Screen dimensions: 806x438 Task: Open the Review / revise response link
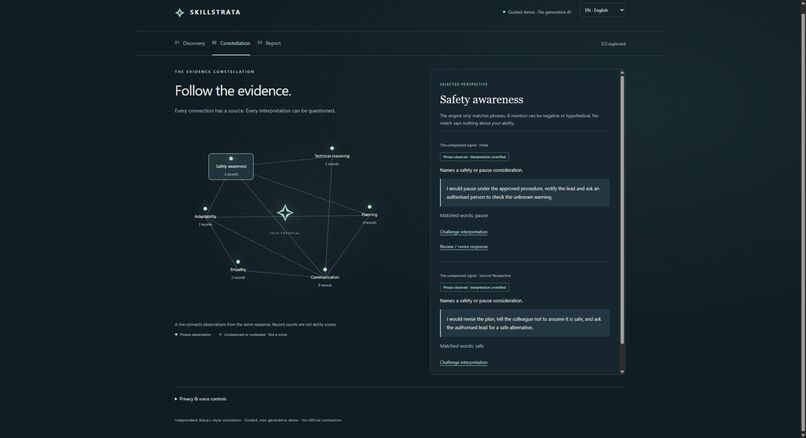(x=464, y=247)
